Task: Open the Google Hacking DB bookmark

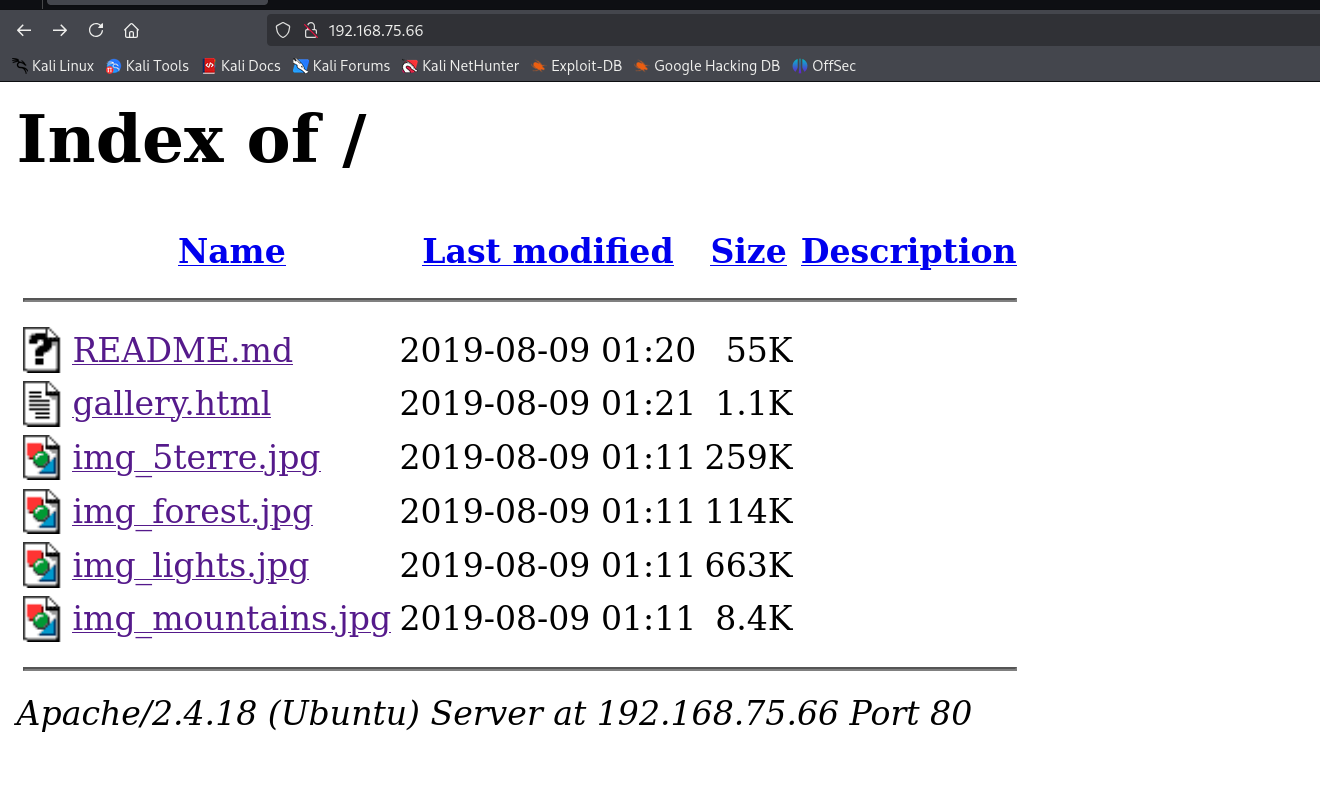Action: pyautogui.click(x=706, y=66)
